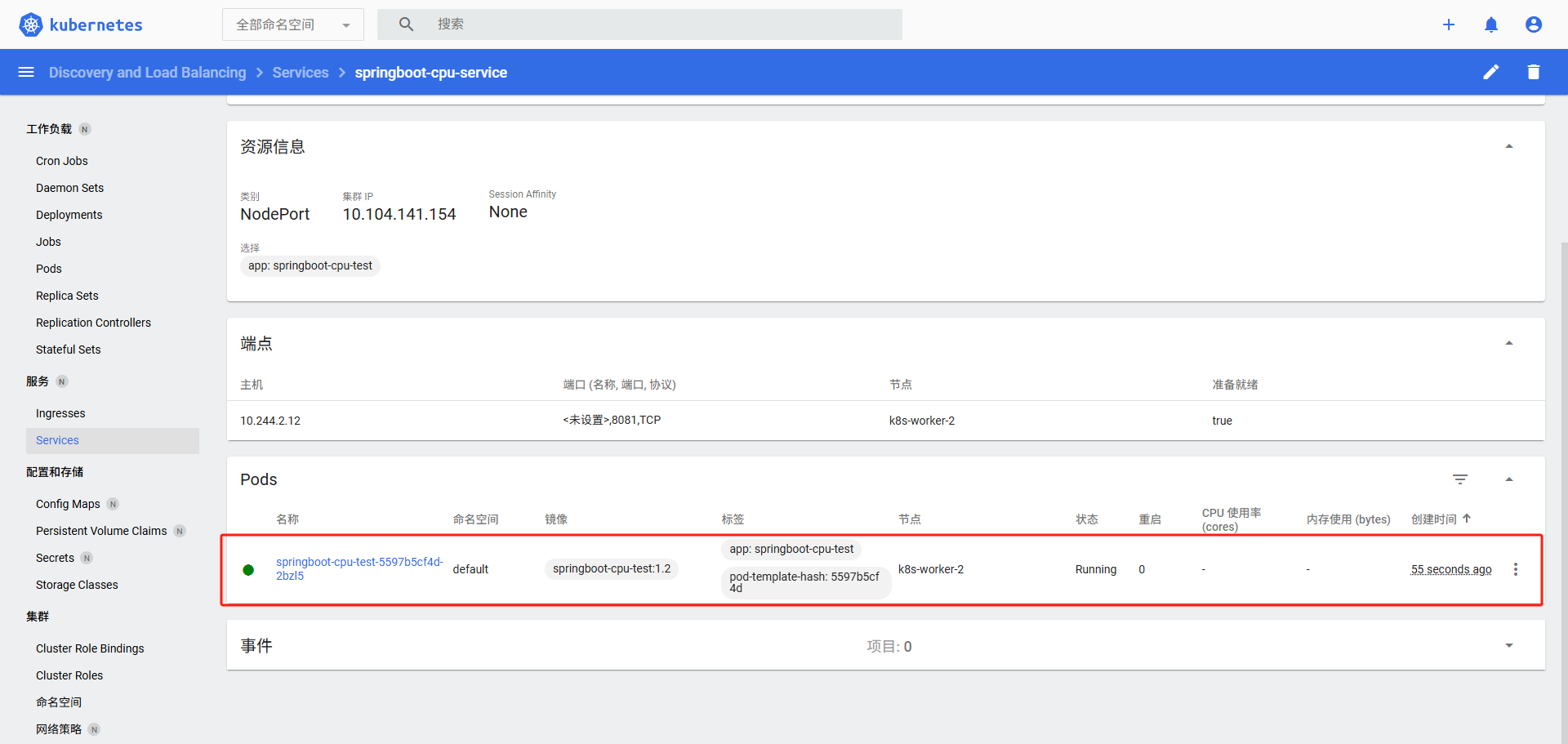The image size is (1568, 744).
Task: Click the N badge beside 网络策略
Action: (x=94, y=729)
